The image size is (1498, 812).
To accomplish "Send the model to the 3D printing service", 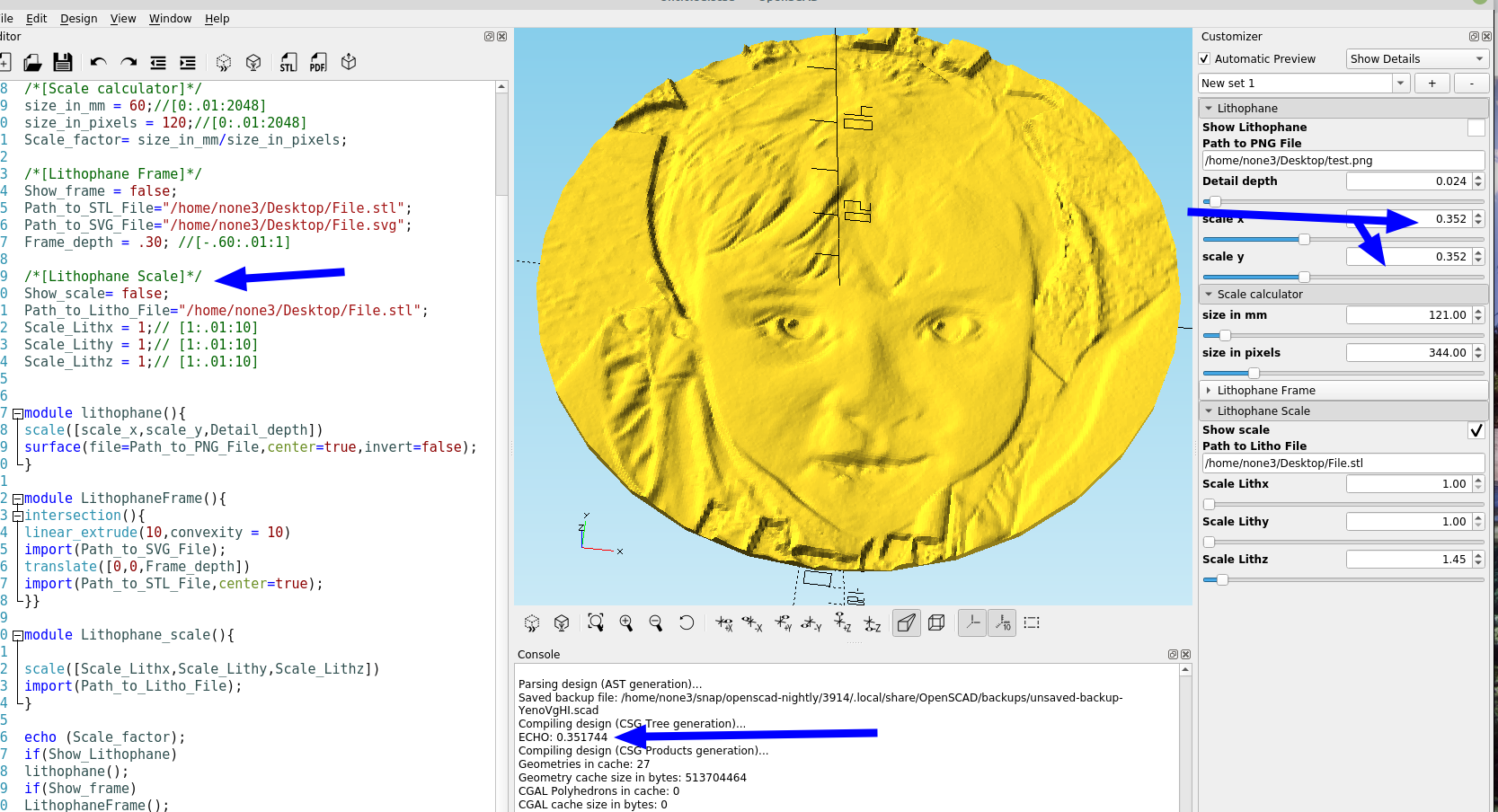I will pyautogui.click(x=349, y=62).
